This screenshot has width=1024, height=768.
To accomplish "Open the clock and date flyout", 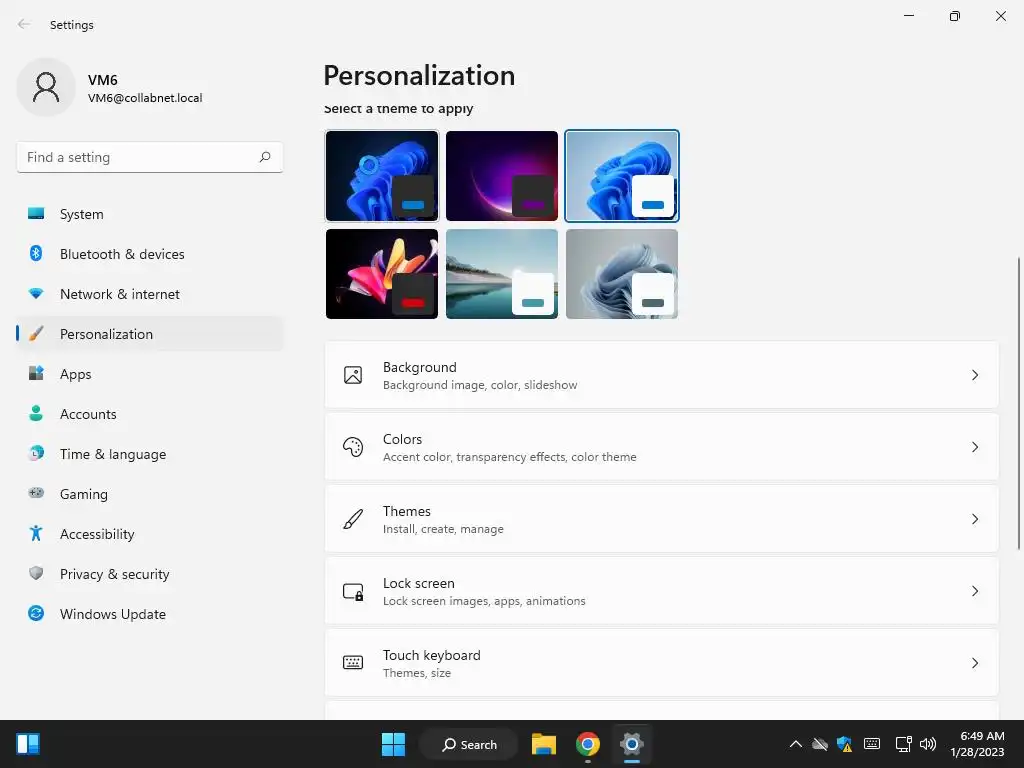I will (x=977, y=744).
